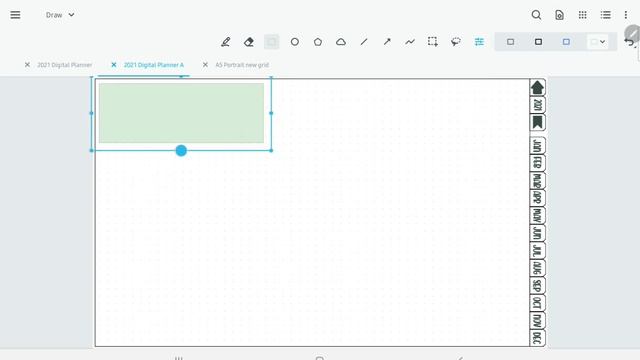This screenshot has height=360, width=640.
Task: Select the polygon shape tool
Action: point(318,42)
